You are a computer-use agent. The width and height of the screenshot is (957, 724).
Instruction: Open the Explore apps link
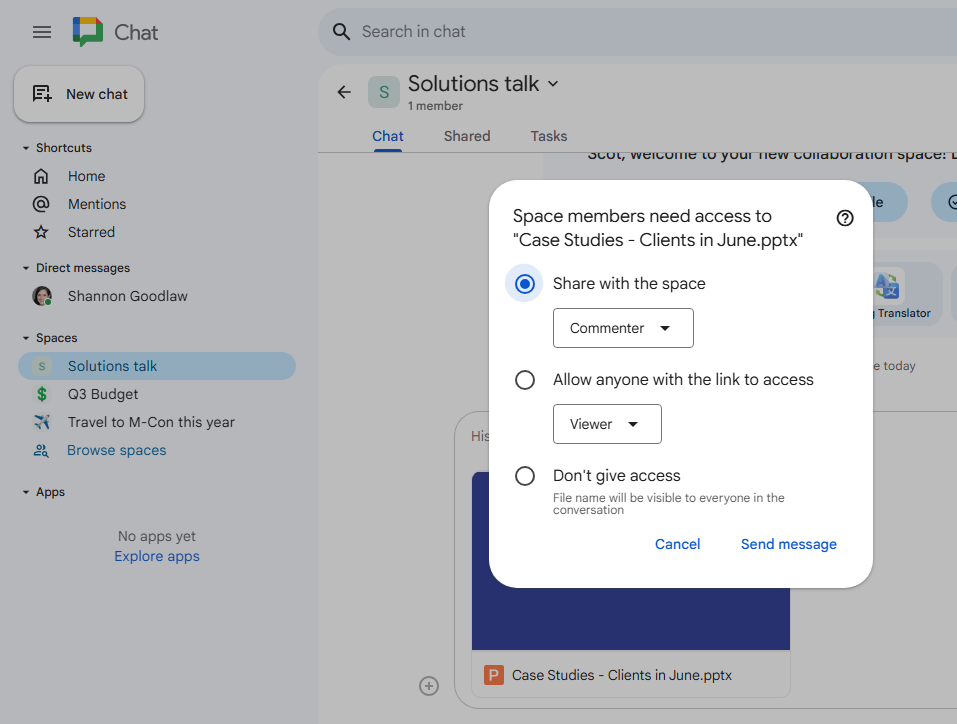(x=157, y=556)
